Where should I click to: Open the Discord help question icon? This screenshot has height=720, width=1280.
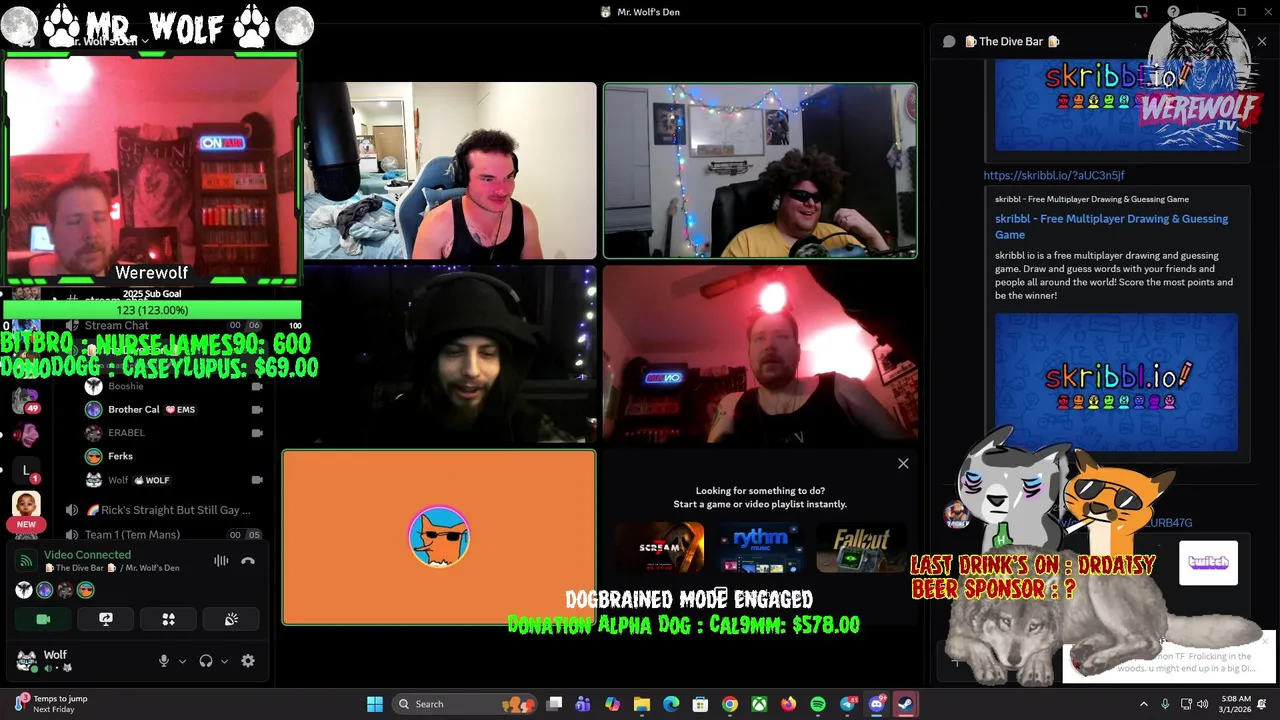point(1174,12)
